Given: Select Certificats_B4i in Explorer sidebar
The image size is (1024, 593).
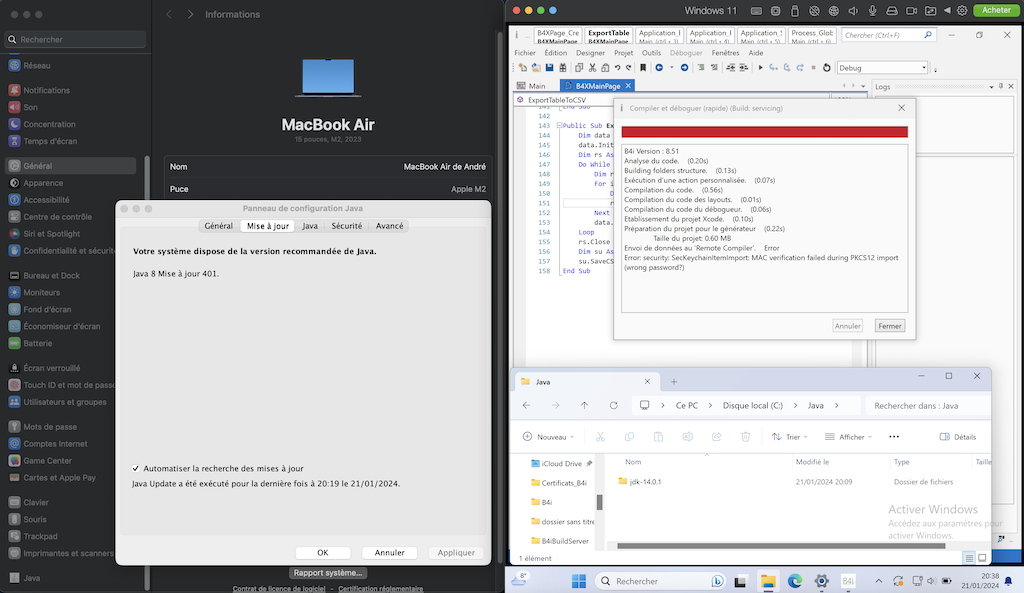Looking at the screenshot, I should coord(559,483).
